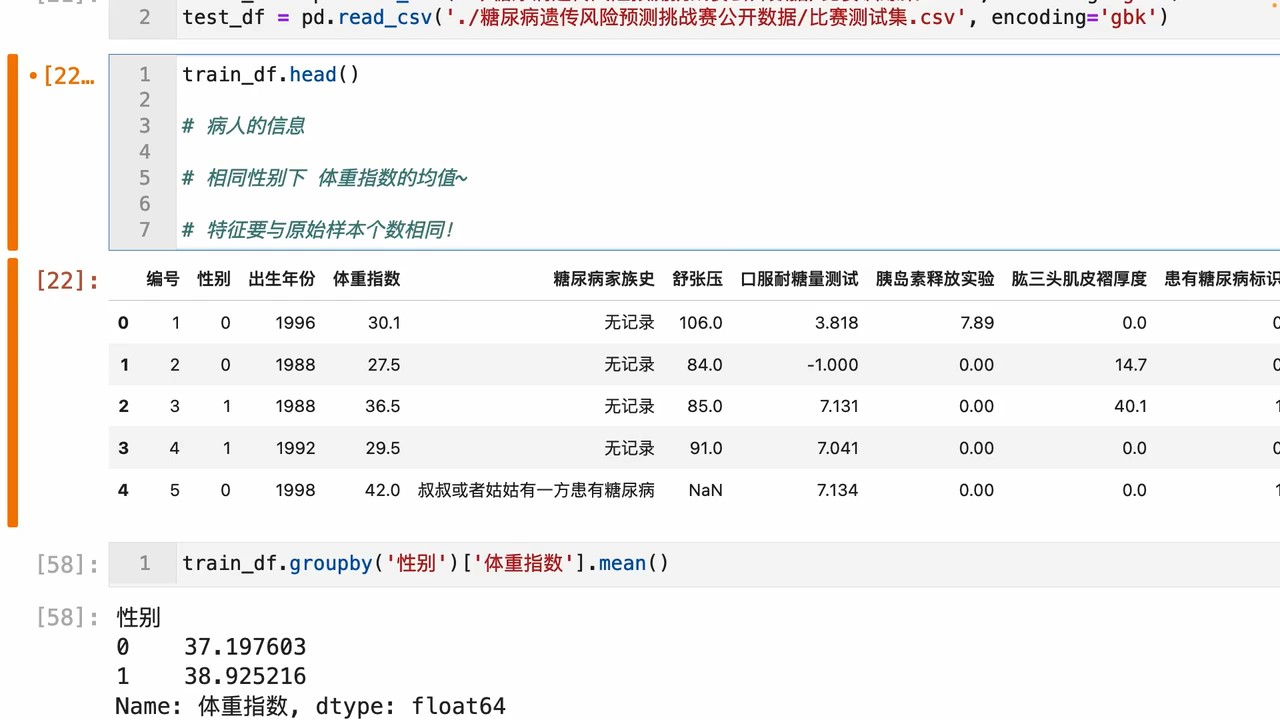Click the birth year 1996
1280x720 pixels.
click(x=296, y=323)
